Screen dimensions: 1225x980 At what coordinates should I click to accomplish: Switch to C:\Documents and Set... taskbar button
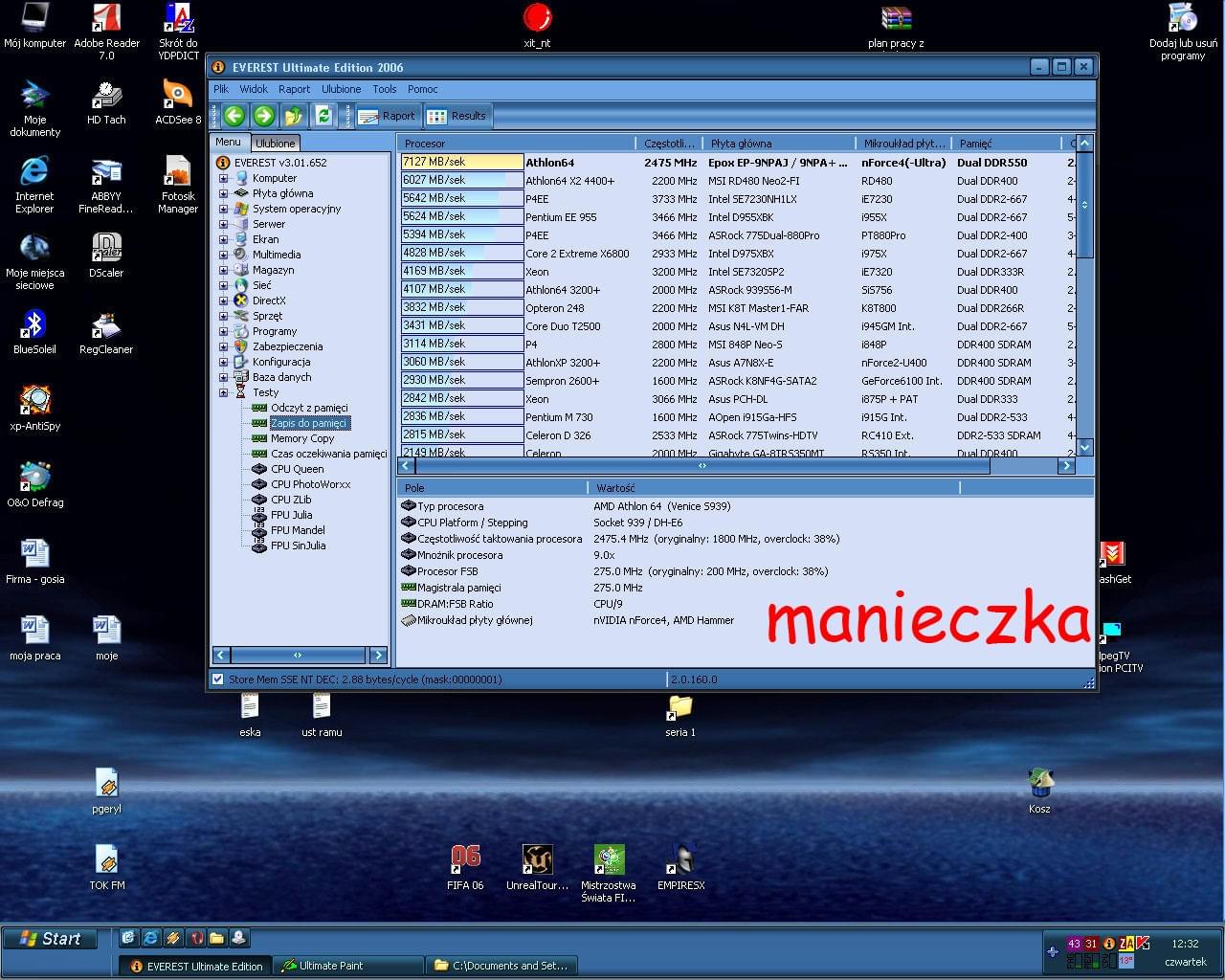click(501, 966)
